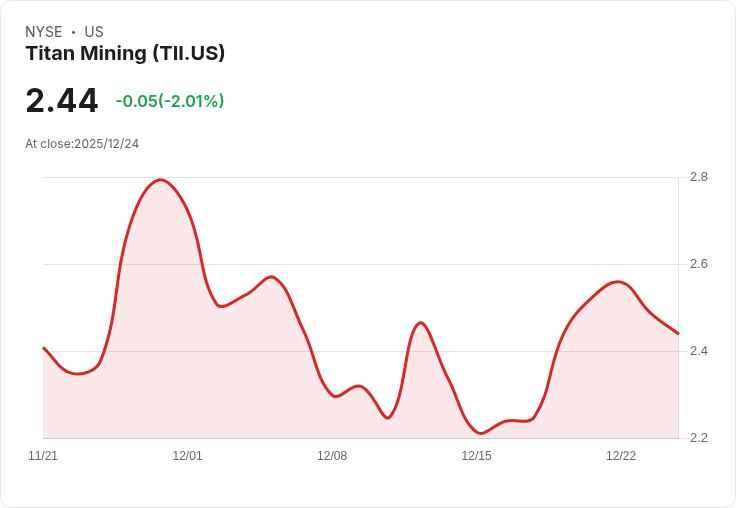Select the 12/01 date axis label

tap(187, 456)
